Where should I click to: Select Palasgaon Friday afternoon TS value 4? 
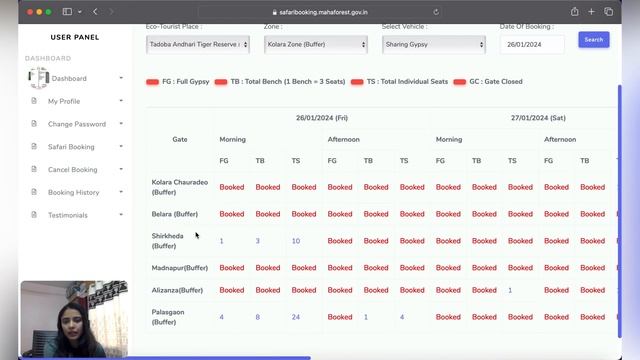point(402,317)
